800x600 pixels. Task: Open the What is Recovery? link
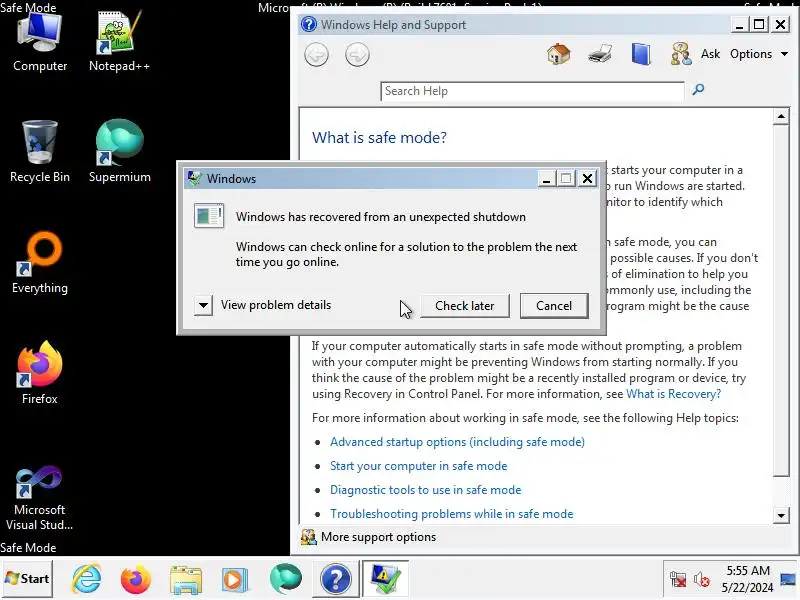coord(673,394)
